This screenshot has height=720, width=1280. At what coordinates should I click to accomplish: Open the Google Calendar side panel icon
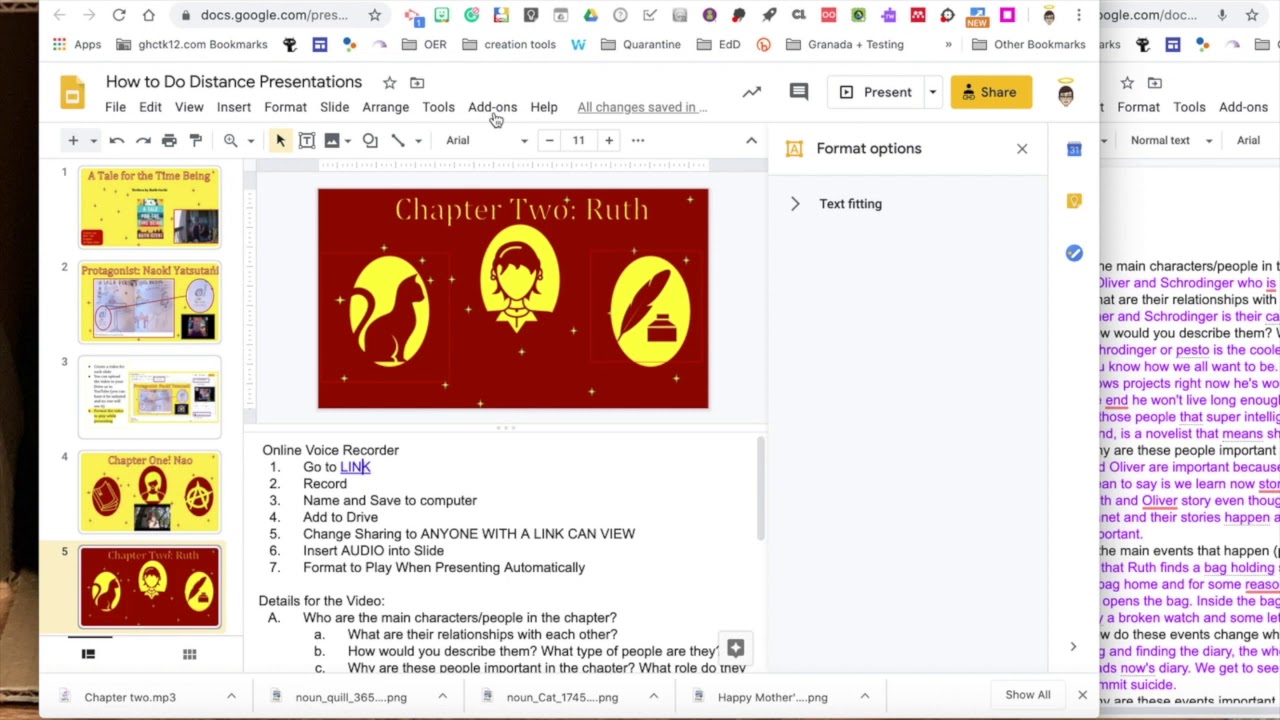pyautogui.click(x=1074, y=149)
